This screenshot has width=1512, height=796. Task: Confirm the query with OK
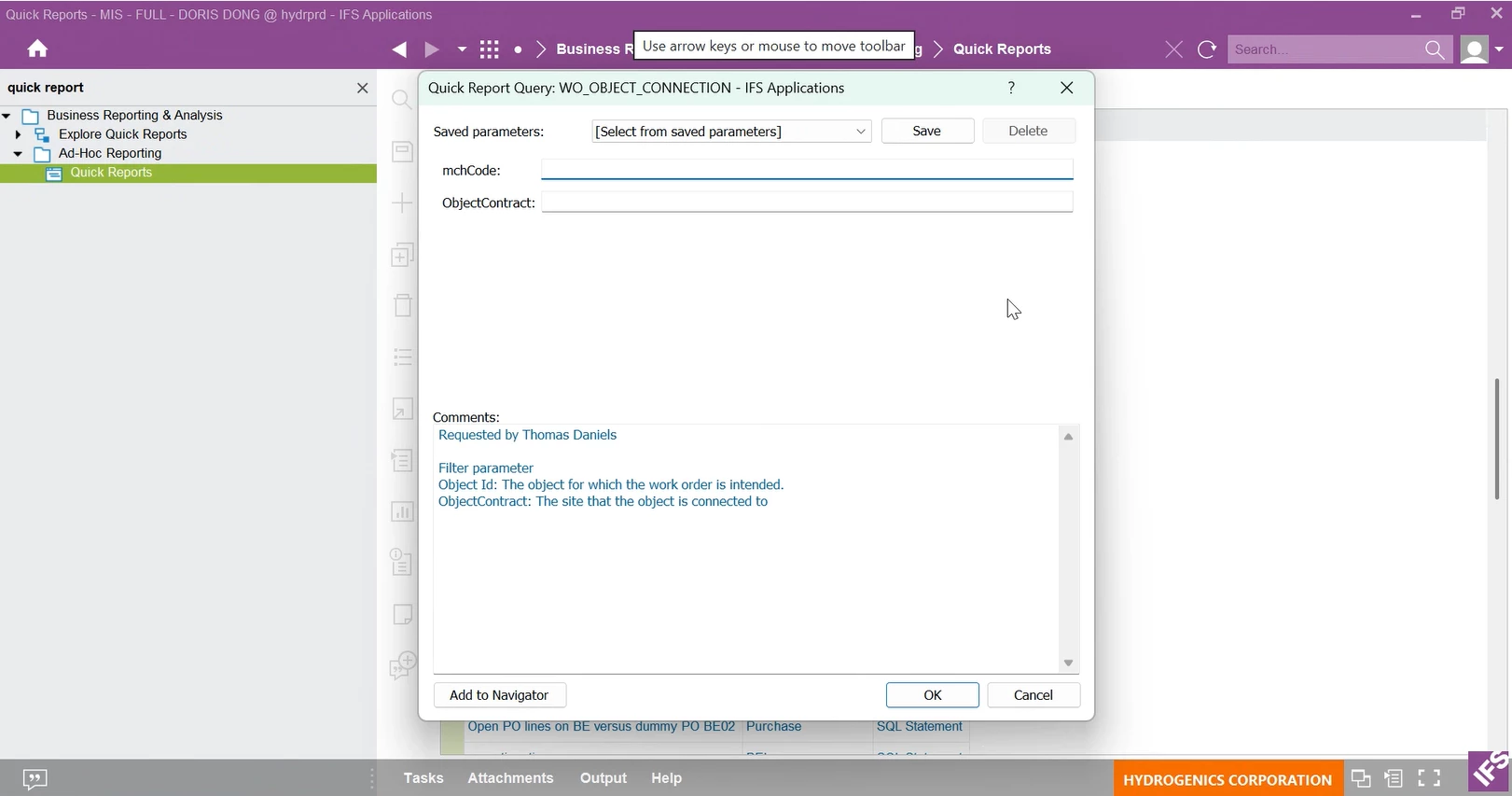933,695
